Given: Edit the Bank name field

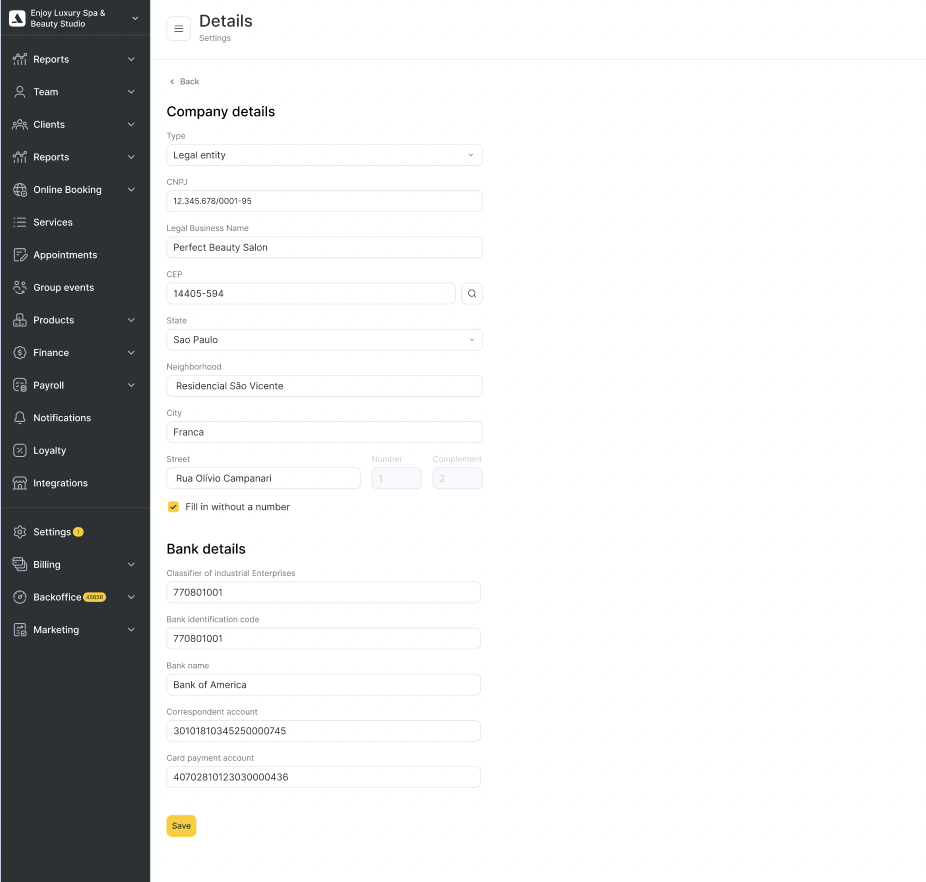Looking at the screenshot, I should (x=323, y=685).
